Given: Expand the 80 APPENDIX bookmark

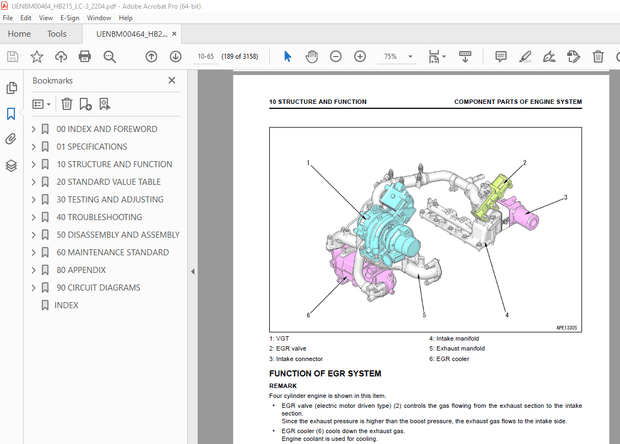Looking at the screenshot, I should point(34,270).
